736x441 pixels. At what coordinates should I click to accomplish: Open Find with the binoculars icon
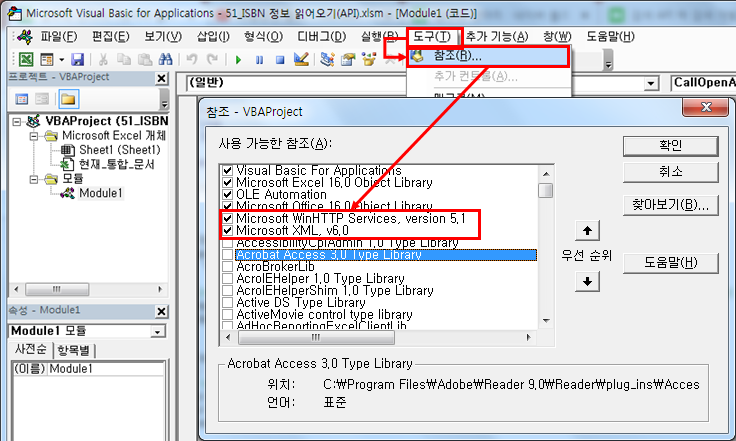(165, 60)
